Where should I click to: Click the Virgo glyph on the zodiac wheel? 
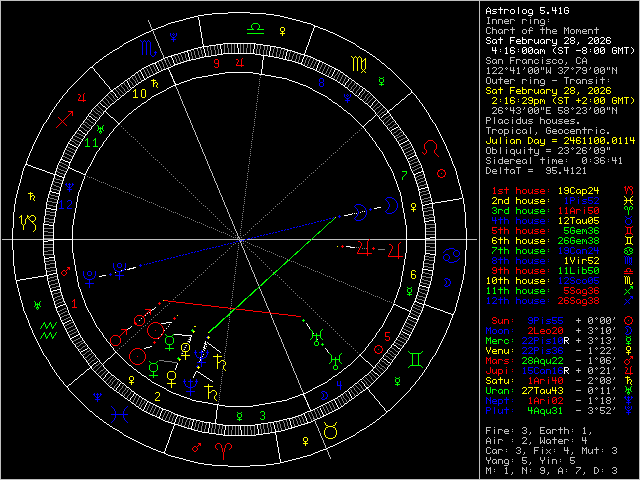pos(360,64)
